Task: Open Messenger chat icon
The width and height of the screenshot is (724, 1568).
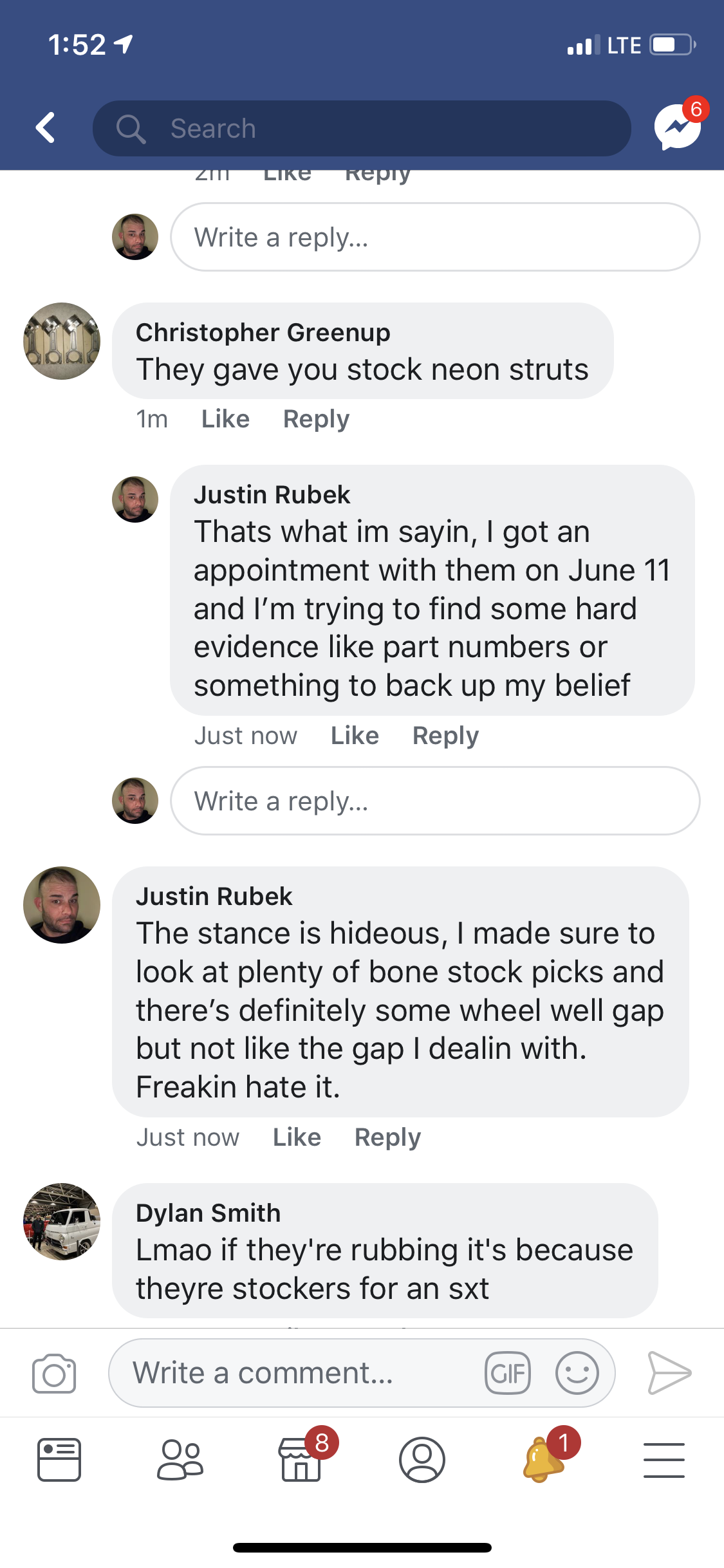Action: point(677,127)
